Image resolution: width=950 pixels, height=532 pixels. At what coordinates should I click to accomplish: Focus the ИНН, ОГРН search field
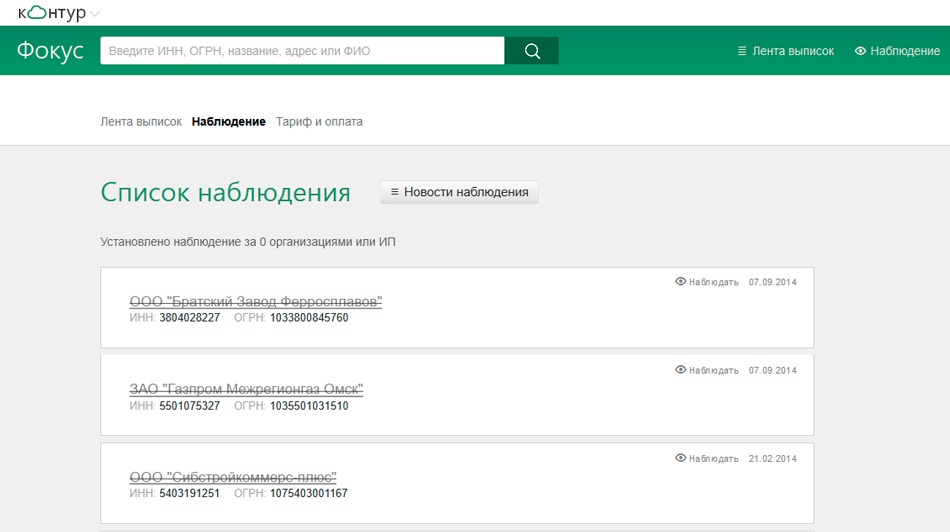(302, 51)
